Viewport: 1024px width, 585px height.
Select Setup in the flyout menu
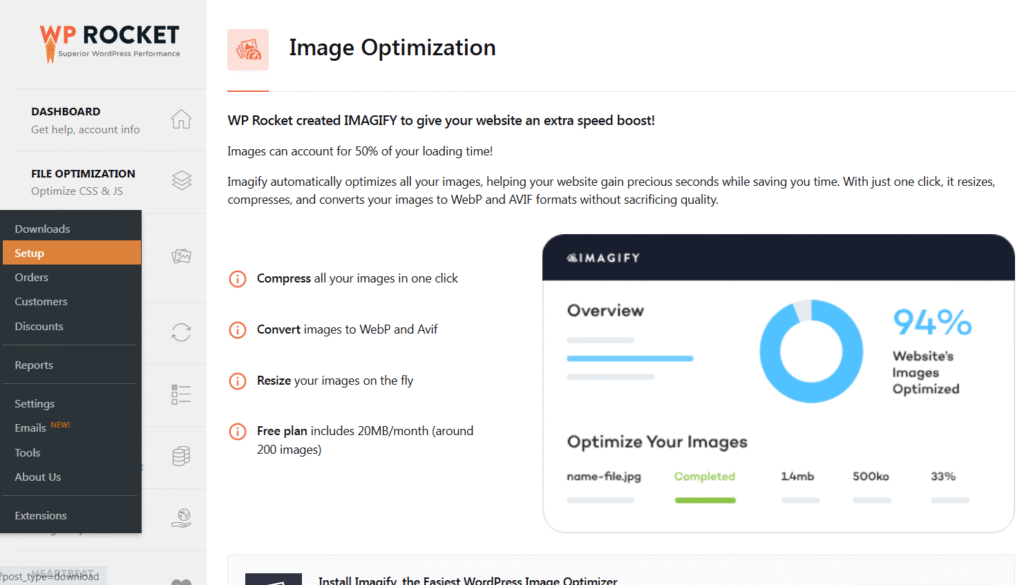(x=30, y=253)
